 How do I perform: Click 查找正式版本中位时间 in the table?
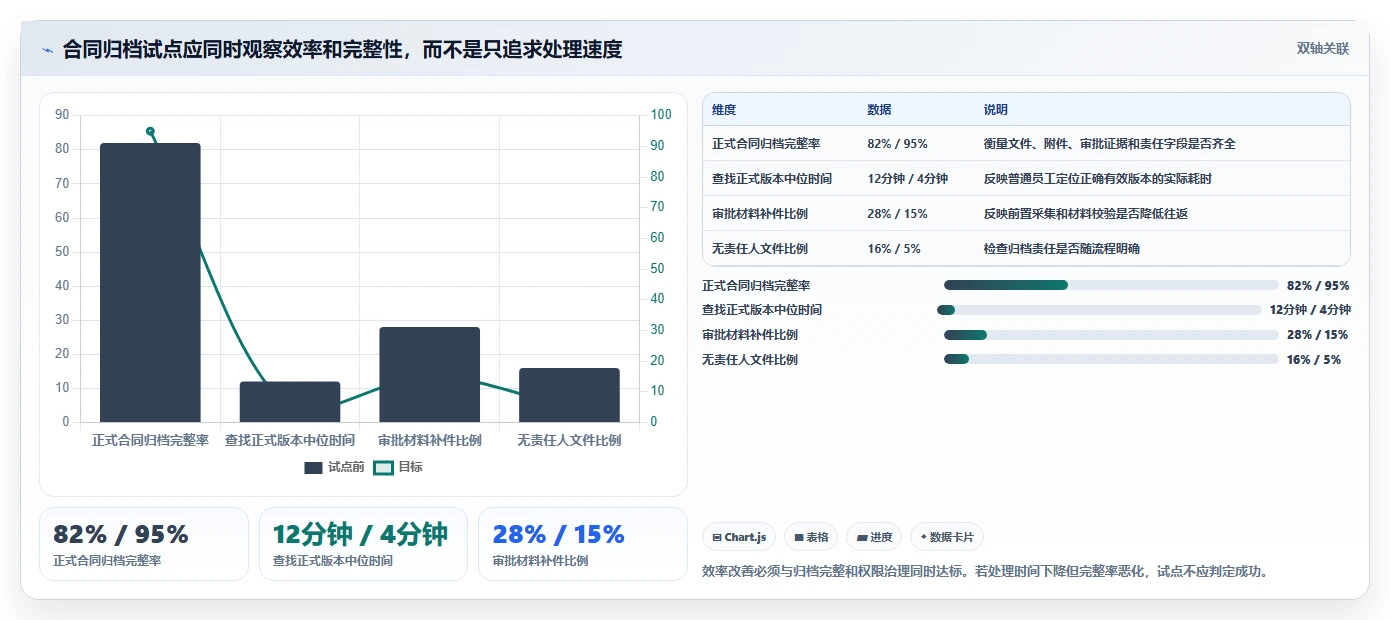pyautogui.click(x=772, y=179)
